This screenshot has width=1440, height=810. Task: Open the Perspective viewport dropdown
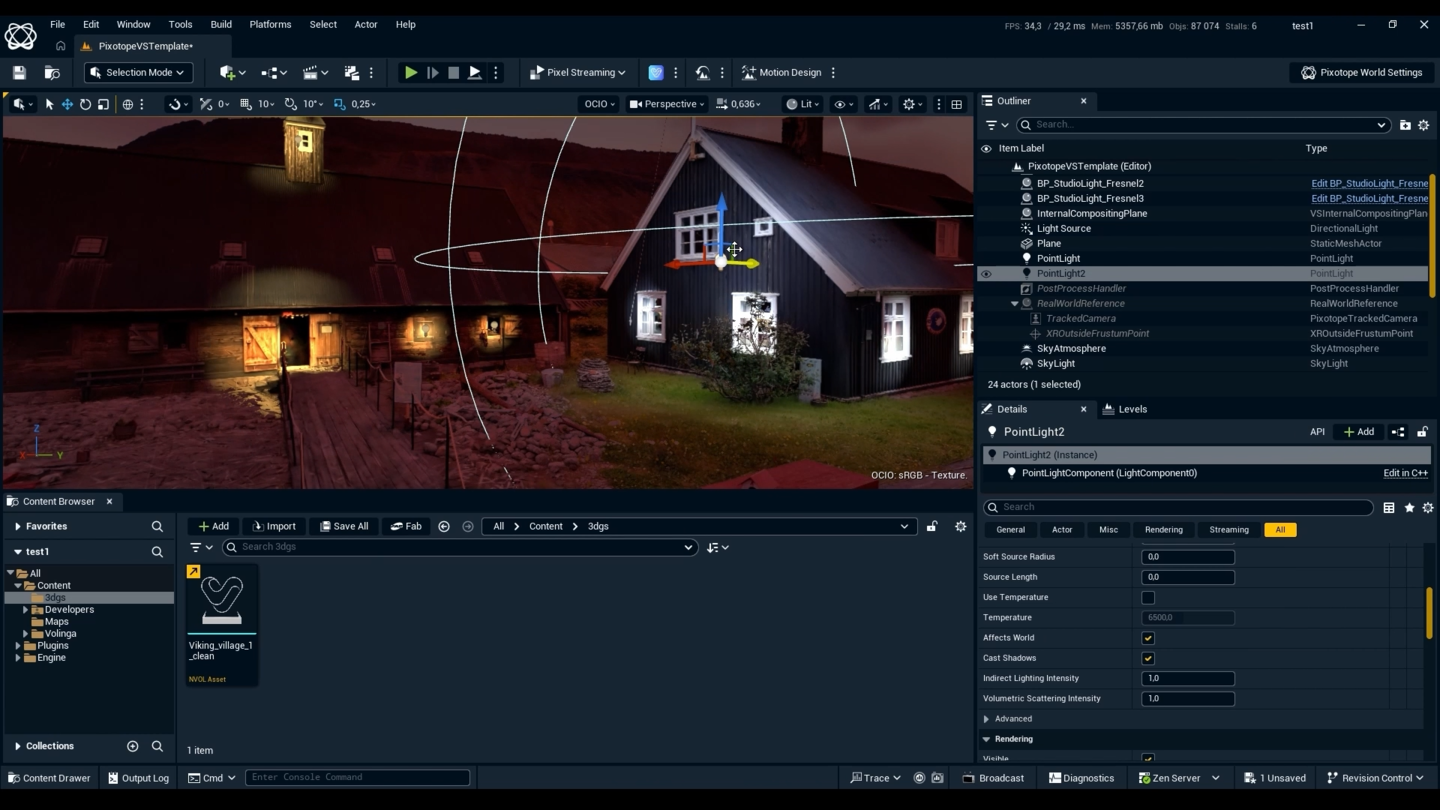coord(666,104)
